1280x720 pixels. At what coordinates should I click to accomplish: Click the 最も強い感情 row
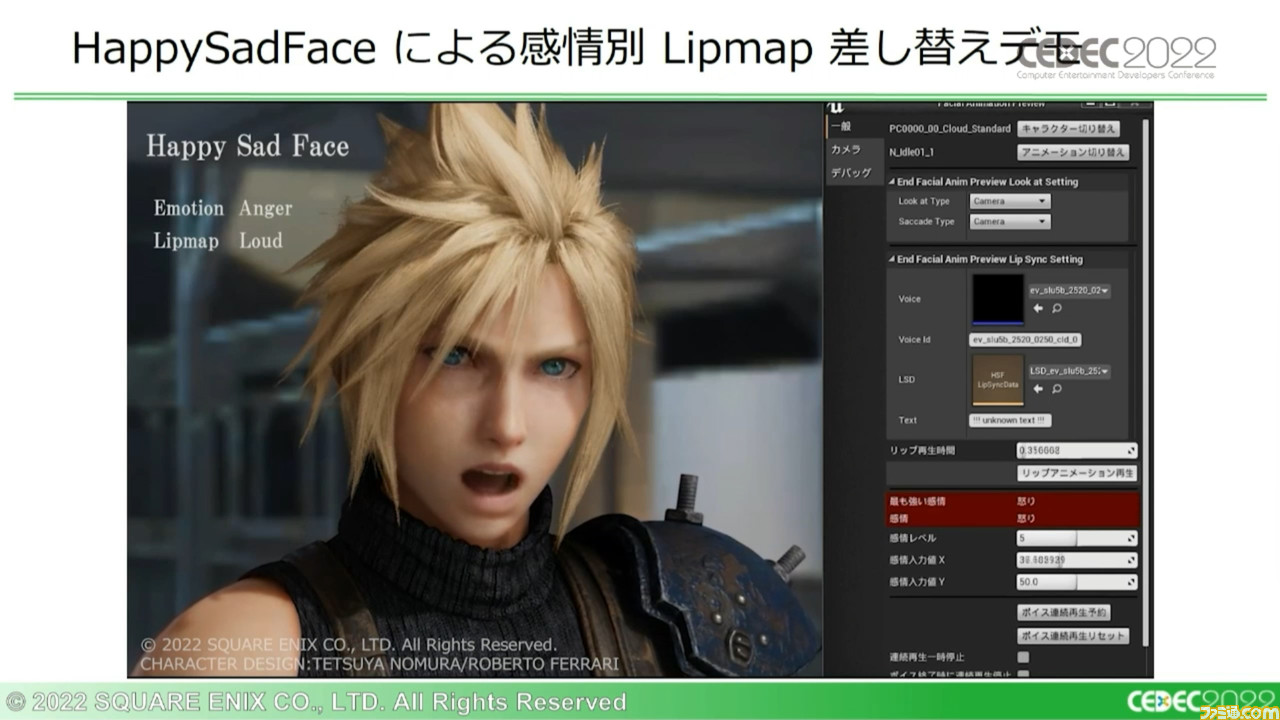tap(1013, 501)
